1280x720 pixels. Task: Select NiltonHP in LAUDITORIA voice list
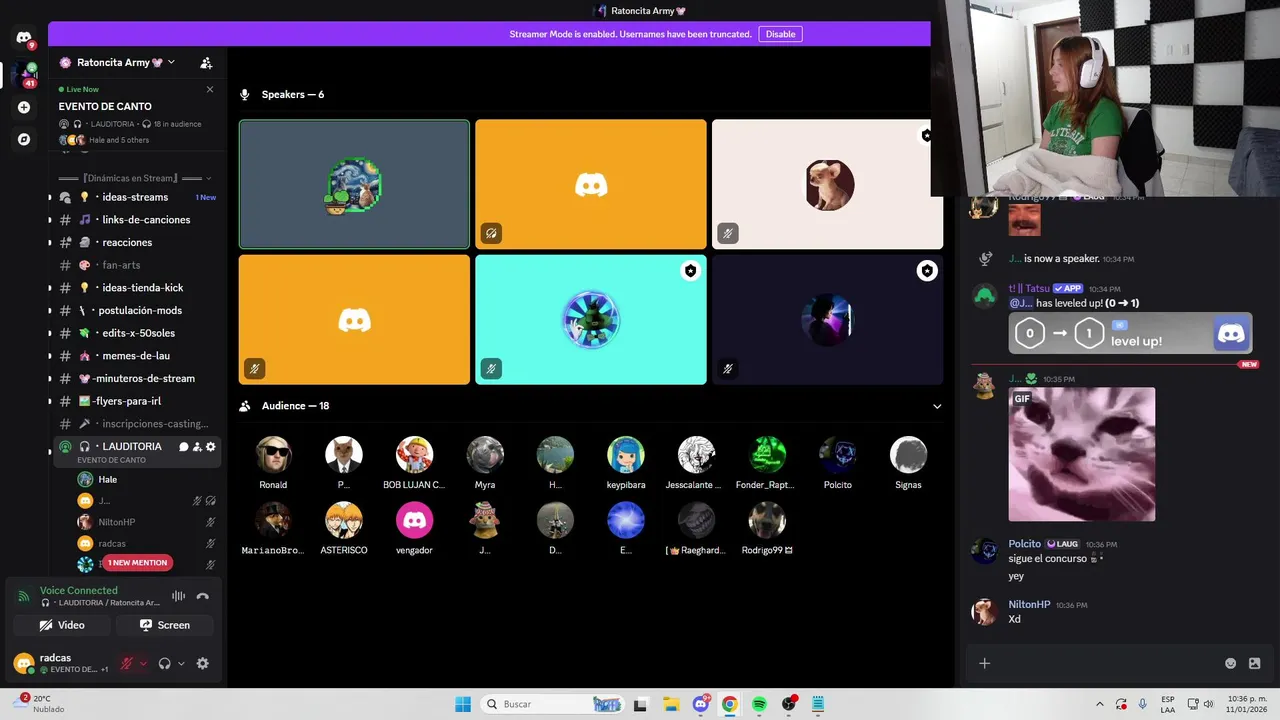pos(147,522)
